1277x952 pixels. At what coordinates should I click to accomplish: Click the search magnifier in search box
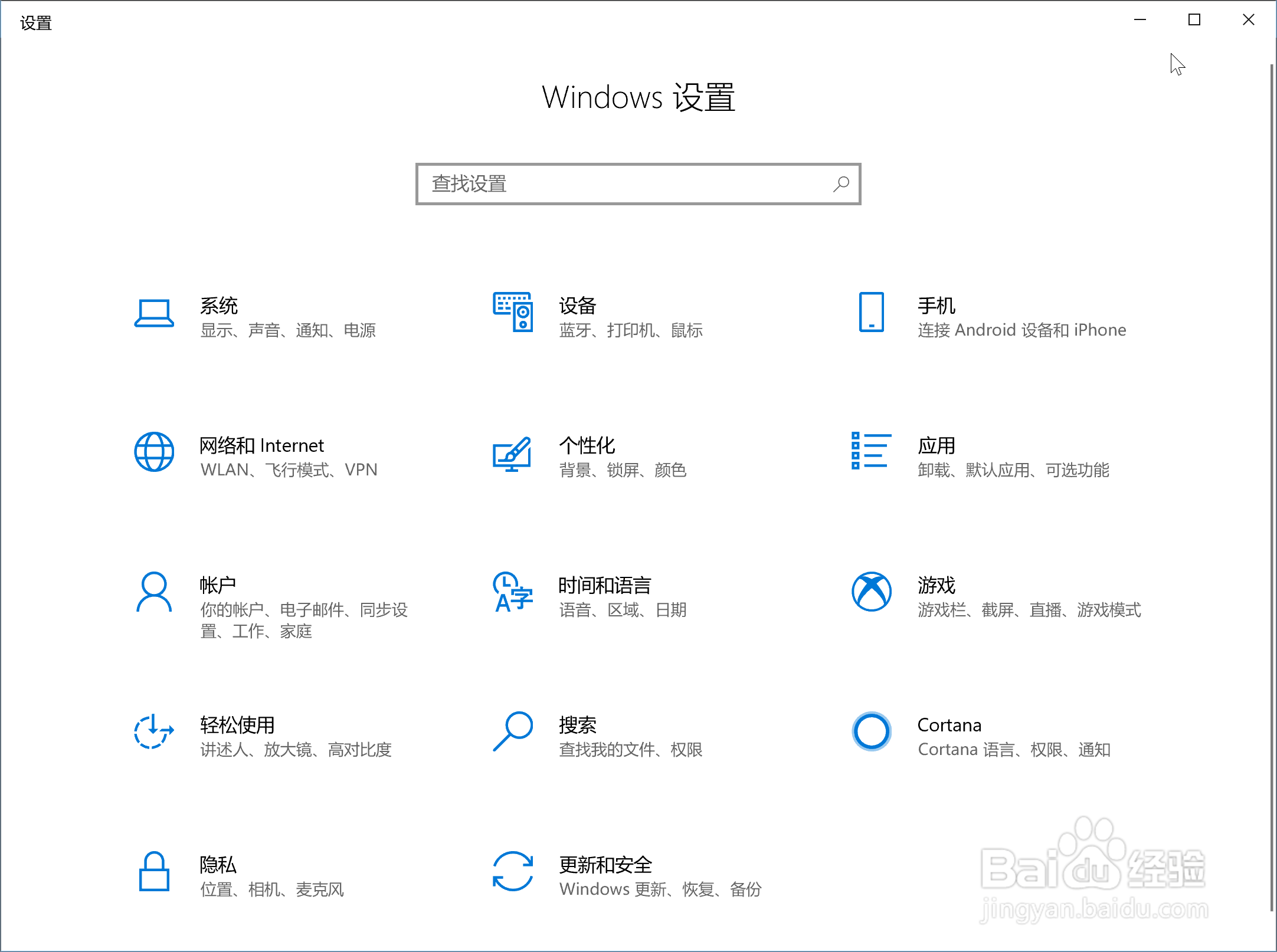840,184
